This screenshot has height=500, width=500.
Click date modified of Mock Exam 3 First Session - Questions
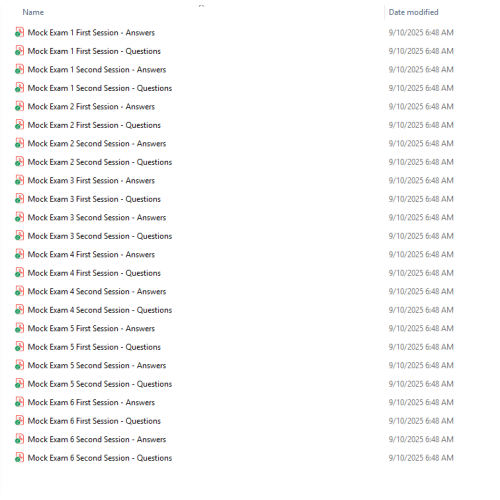coord(421,199)
